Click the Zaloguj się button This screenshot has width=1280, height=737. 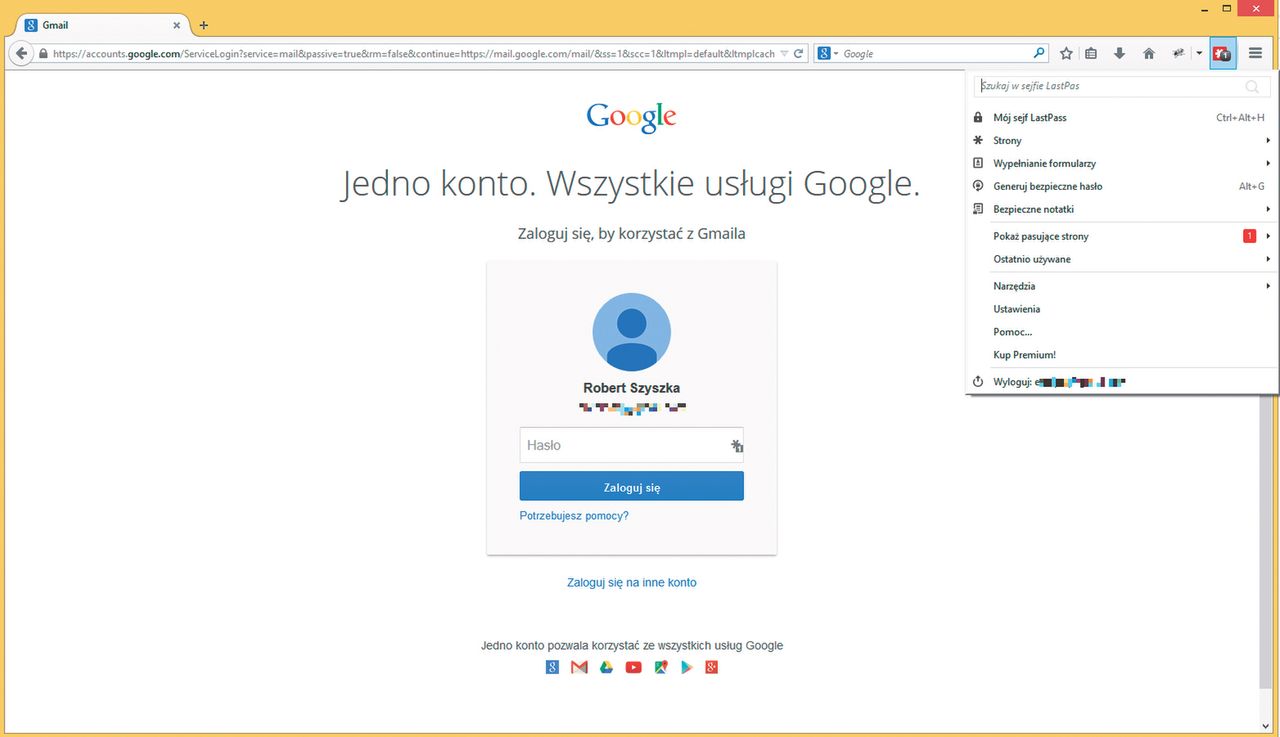point(631,487)
